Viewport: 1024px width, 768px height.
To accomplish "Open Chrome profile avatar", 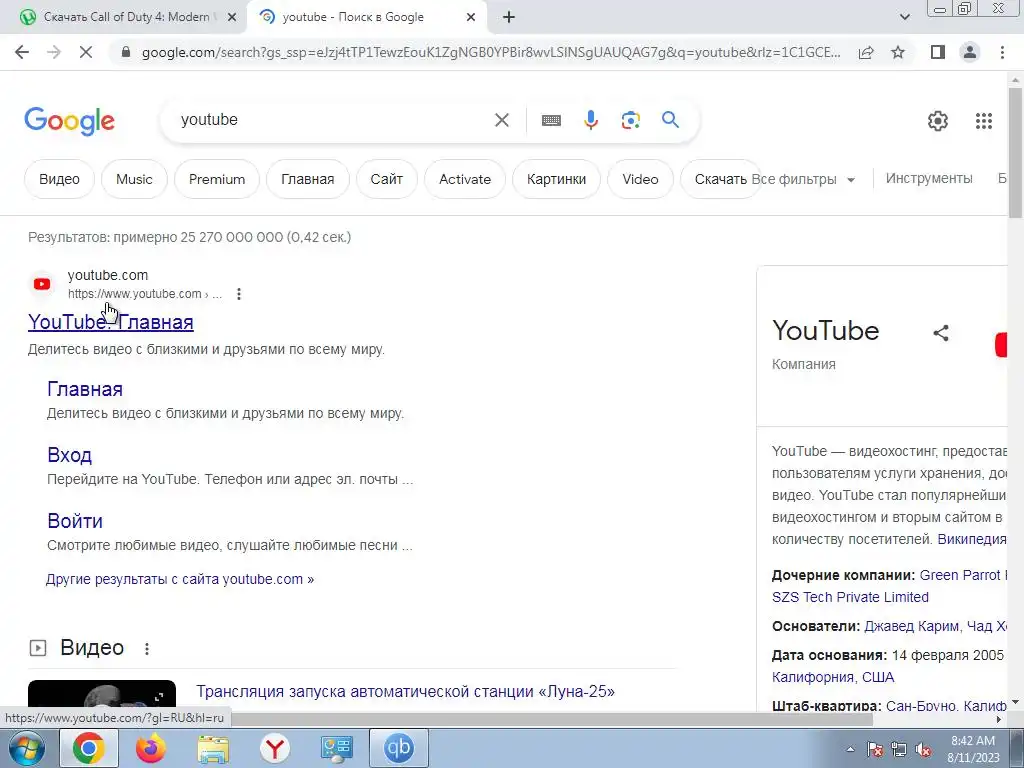I will click(970, 52).
